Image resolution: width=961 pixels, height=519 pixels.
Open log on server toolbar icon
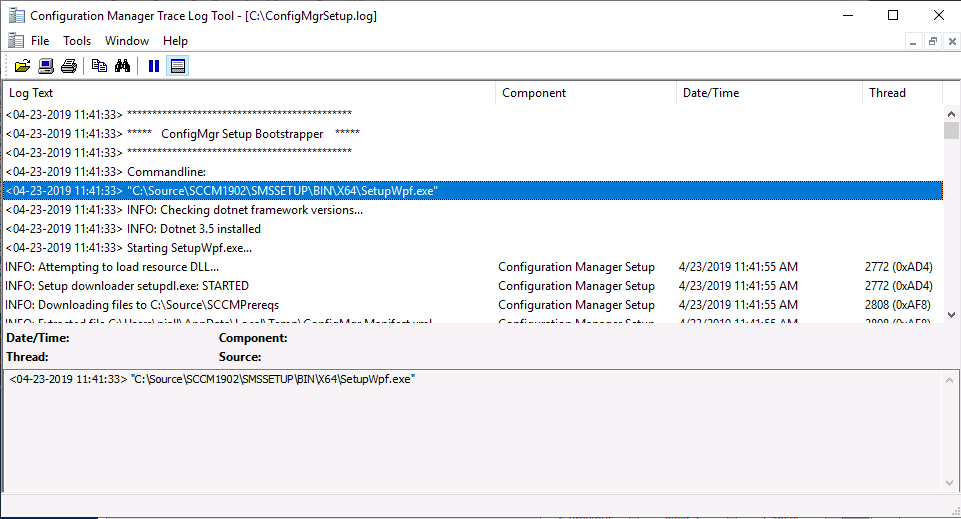tap(45, 66)
